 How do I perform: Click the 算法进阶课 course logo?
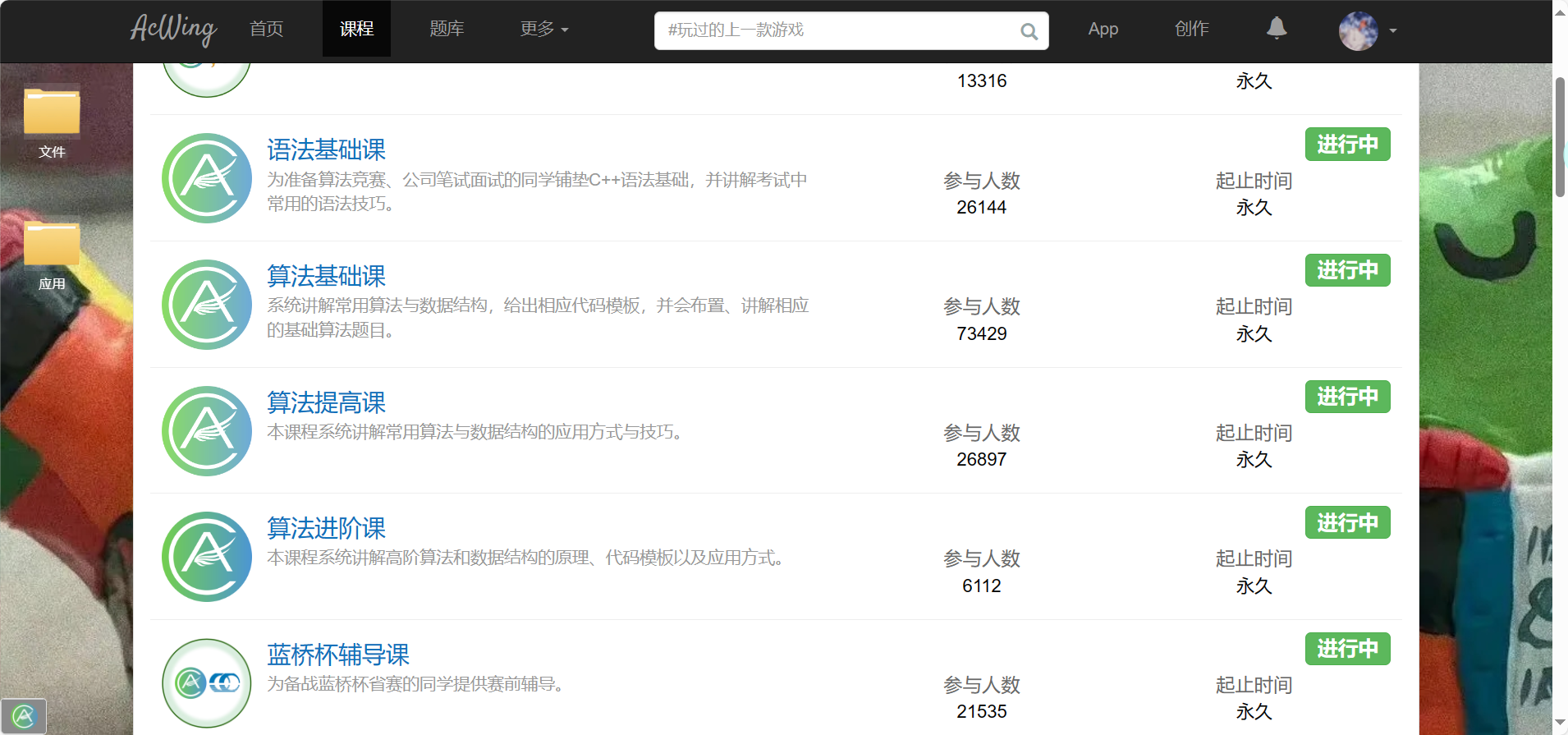[207, 557]
